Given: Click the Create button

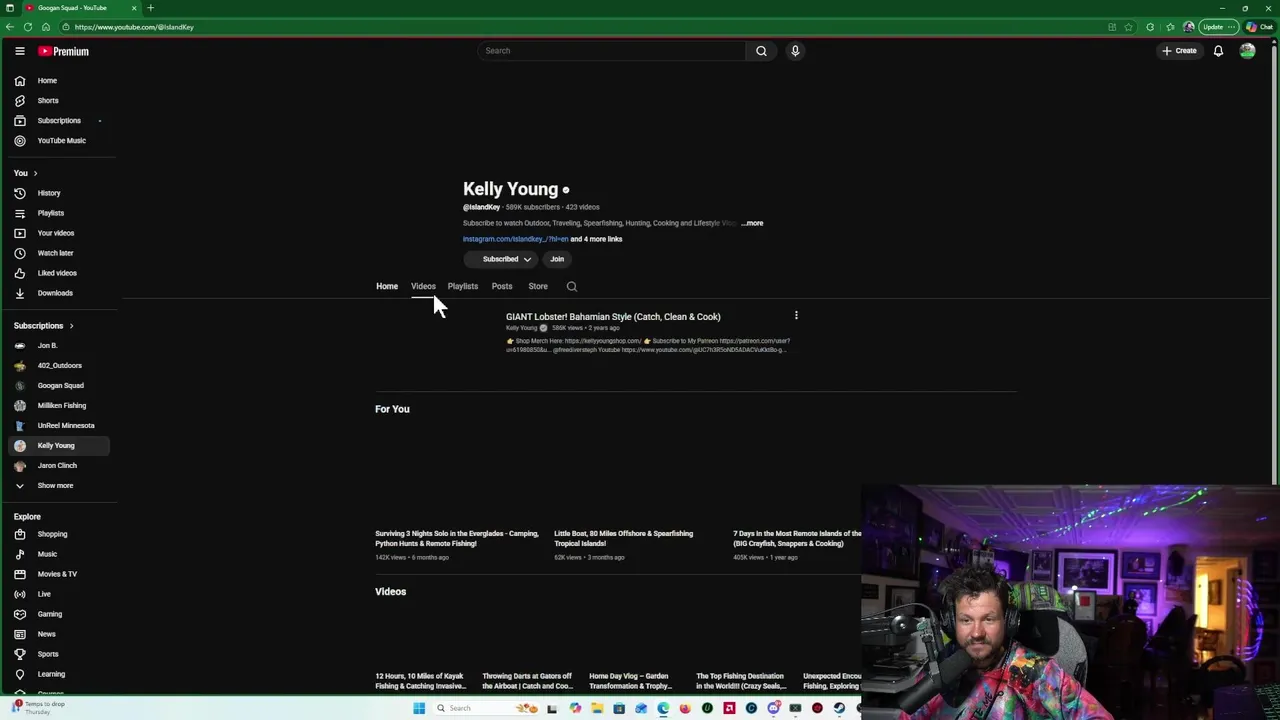Looking at the screenshot, I should pyautogui.click(x=1179, y=51).
